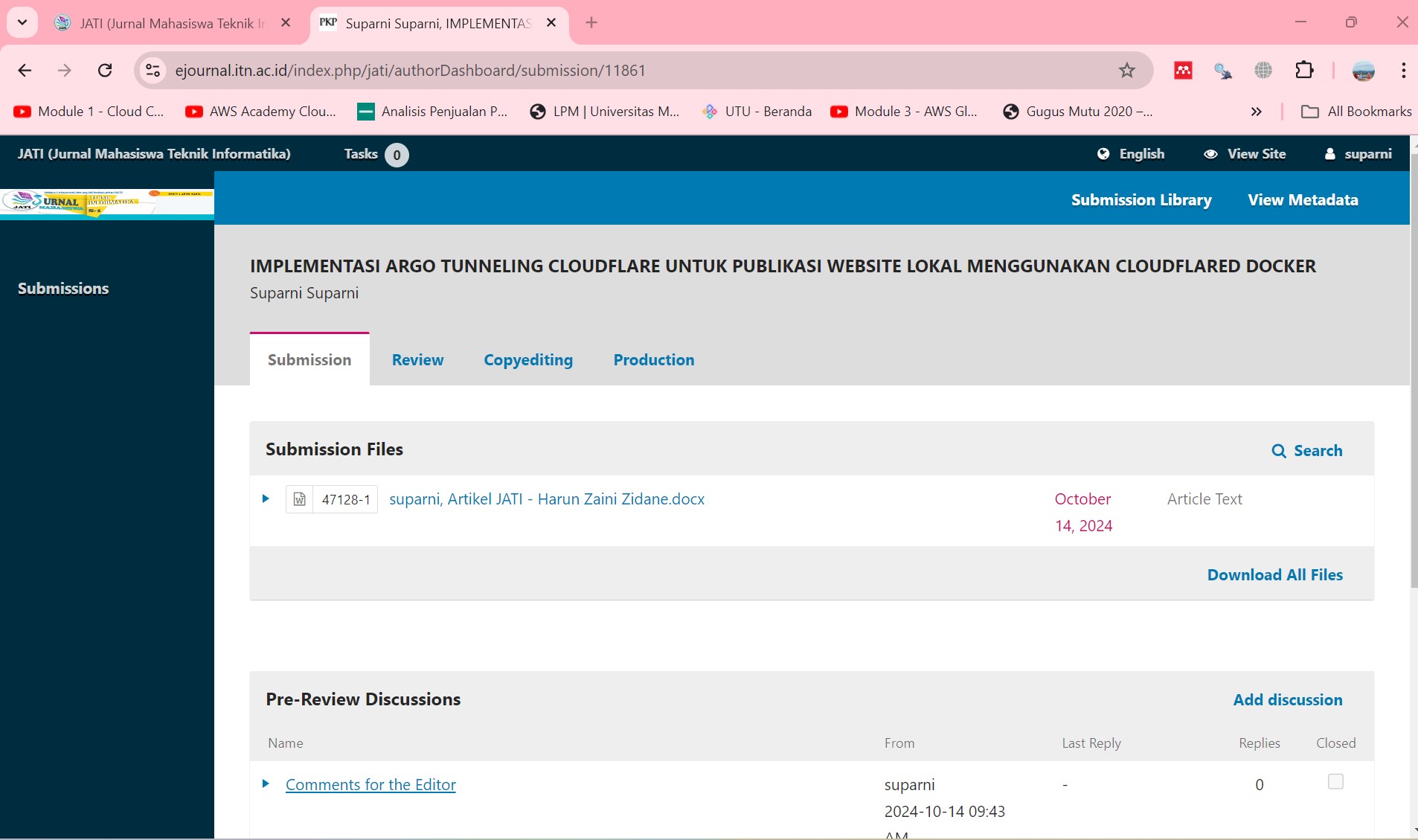Switch to the Production tab
Screen dimensions: 1418x840
654,359
